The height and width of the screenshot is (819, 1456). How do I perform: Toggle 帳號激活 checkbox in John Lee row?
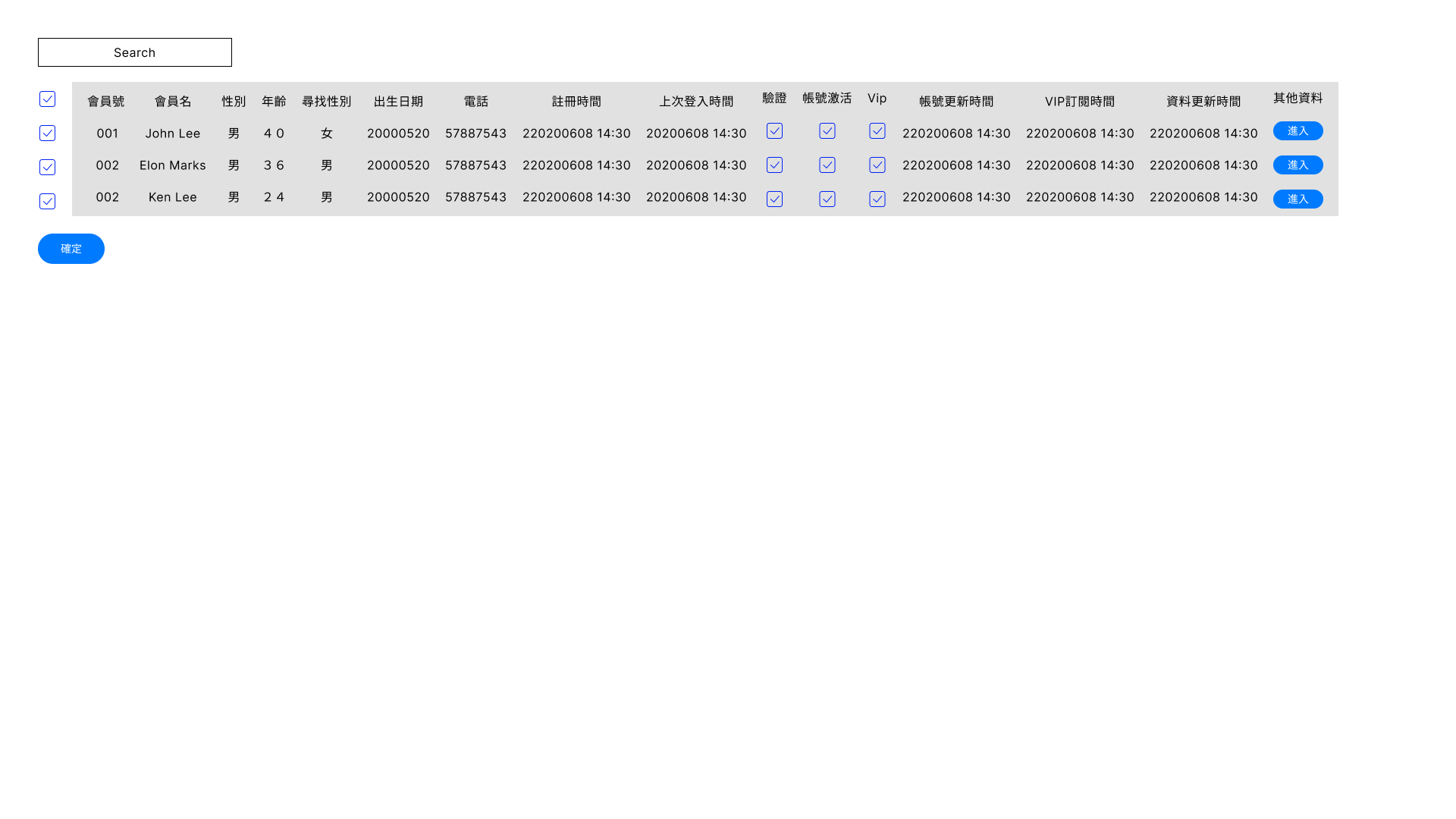click(827, 131)
